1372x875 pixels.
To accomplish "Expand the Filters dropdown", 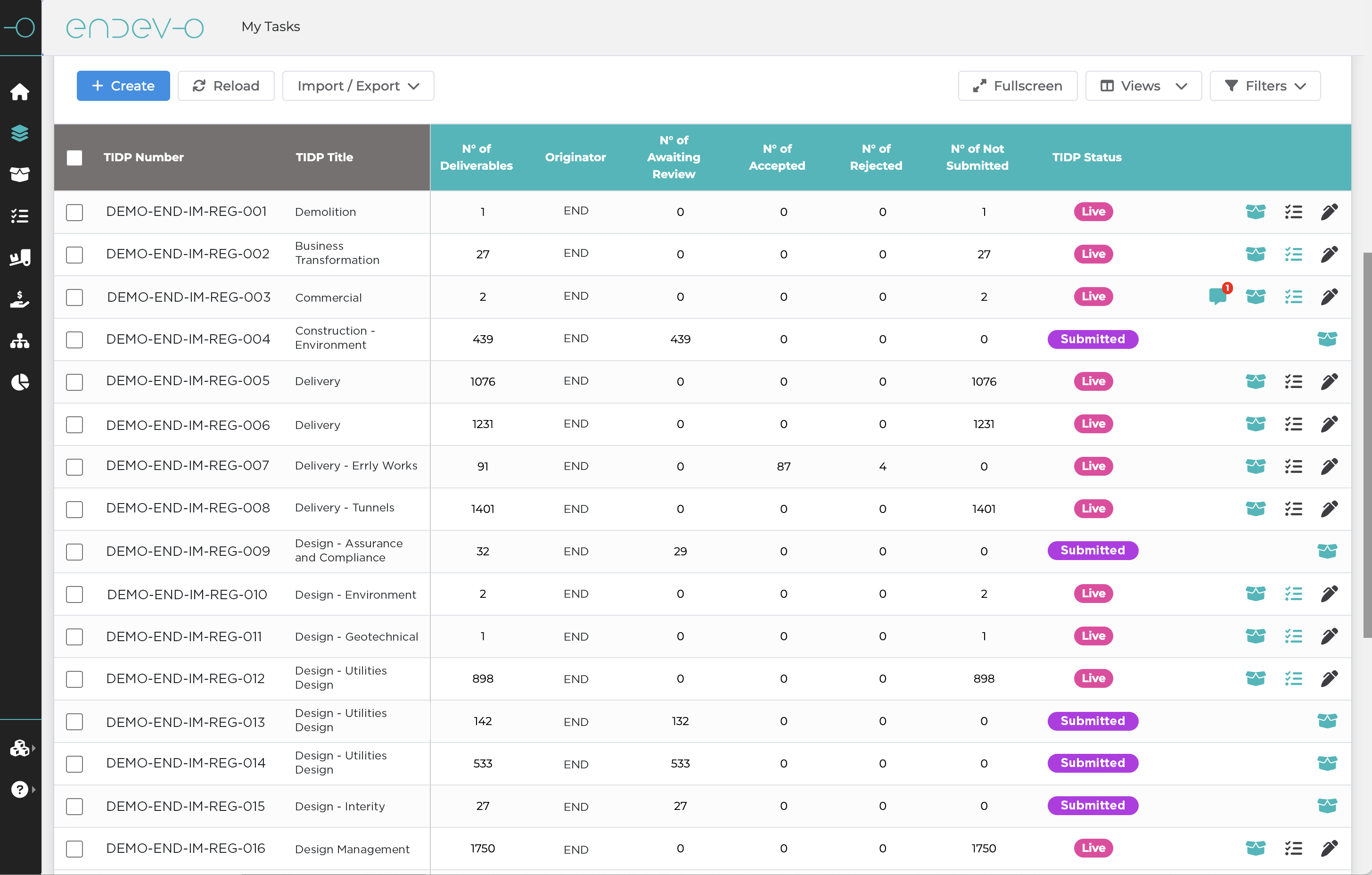I will [x=1265, y=86].
